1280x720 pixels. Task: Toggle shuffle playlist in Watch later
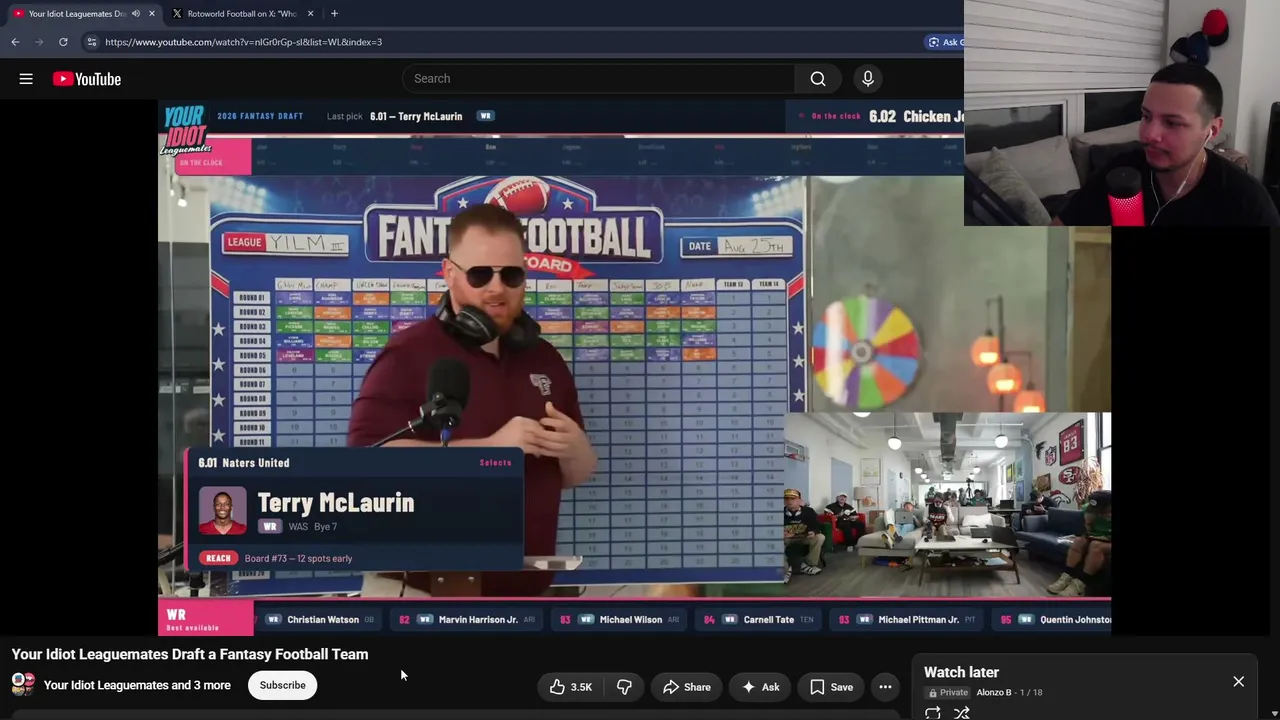(x=962, y=713)
